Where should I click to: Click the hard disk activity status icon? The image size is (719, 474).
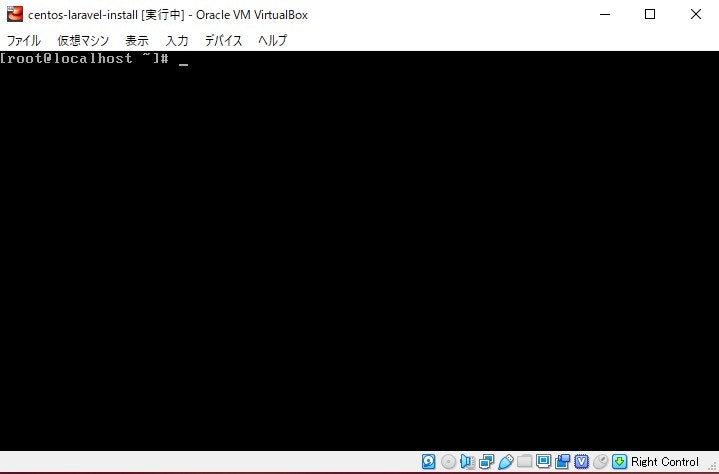coord(428,461)
